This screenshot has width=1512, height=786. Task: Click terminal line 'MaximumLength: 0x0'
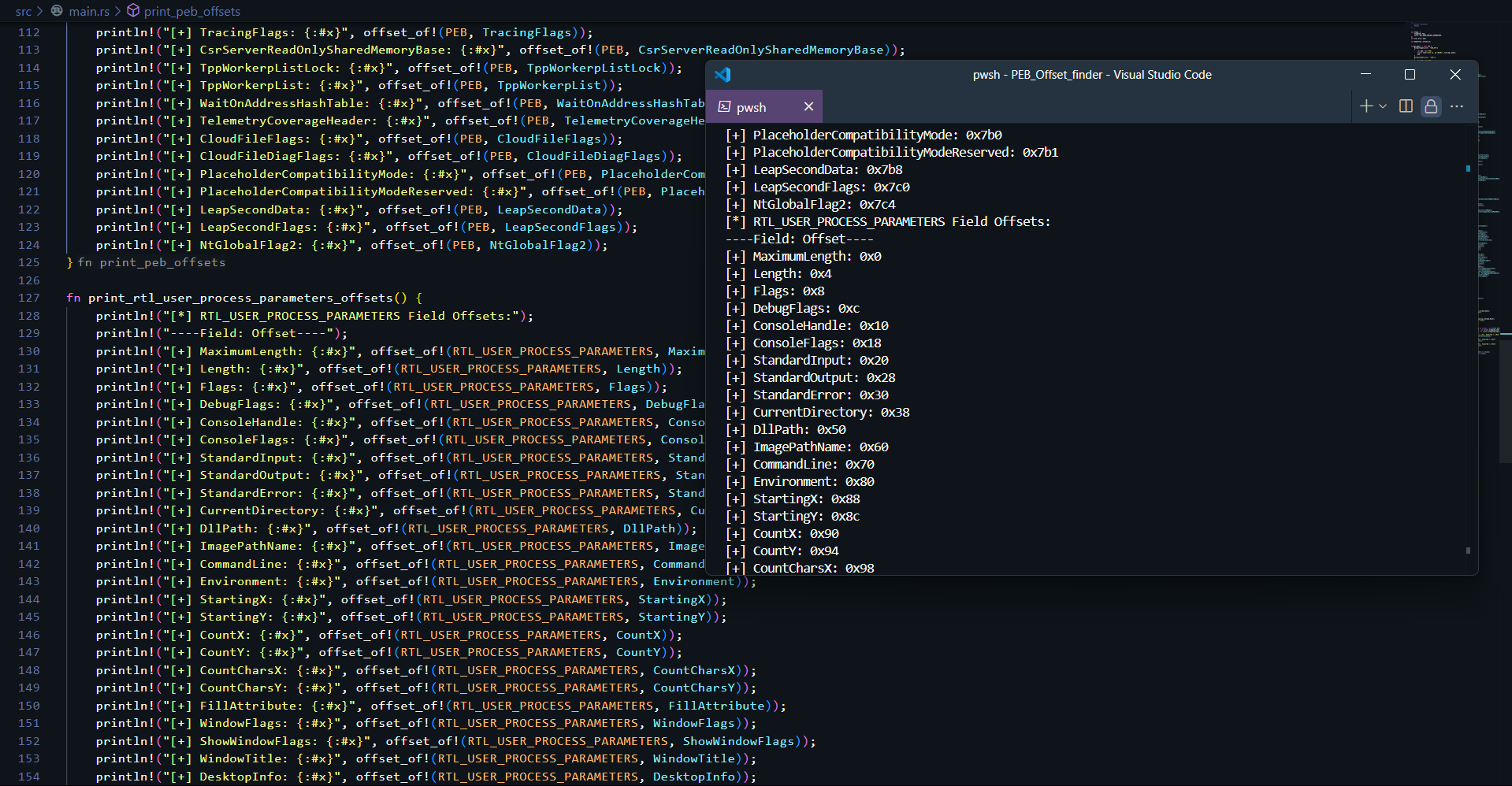803,256
